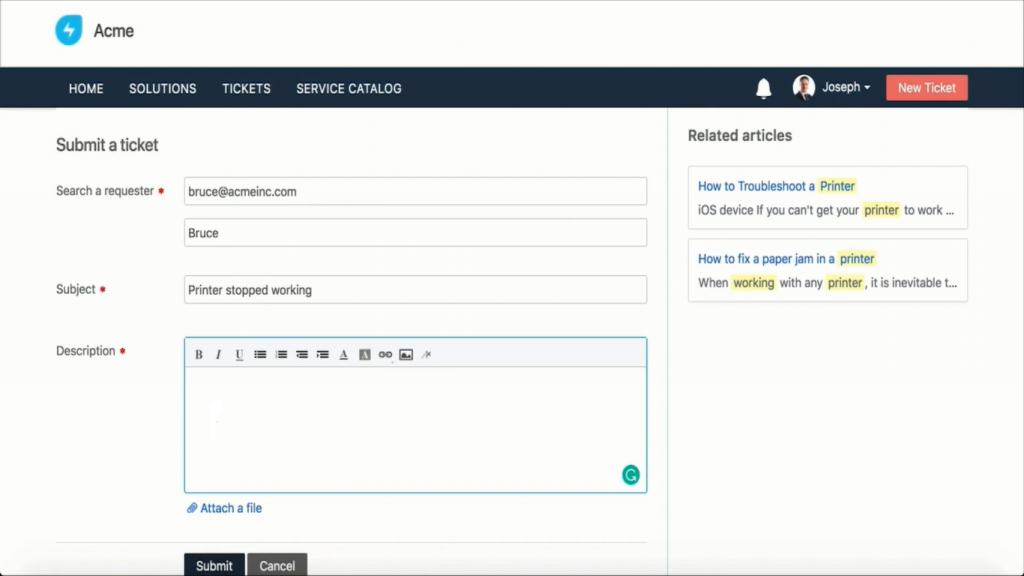This screenshot has width=1024, height=576.
Task: Increase indent of description text
Action: [323, 354]
